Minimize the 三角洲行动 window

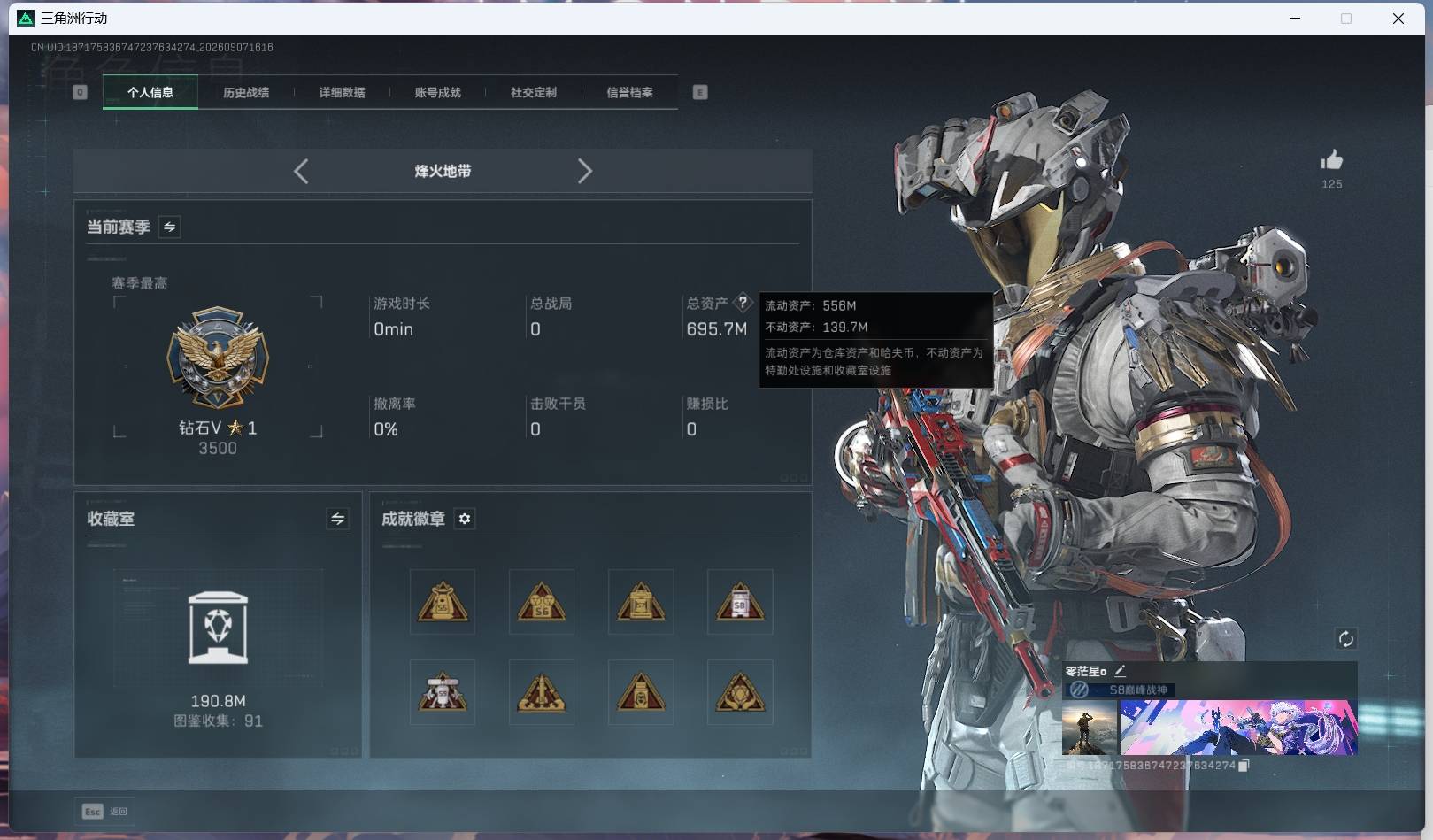(1295, 19)
